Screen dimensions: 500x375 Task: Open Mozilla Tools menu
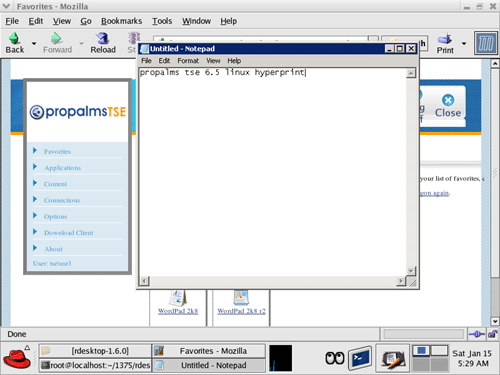click(x=162, y=21)
